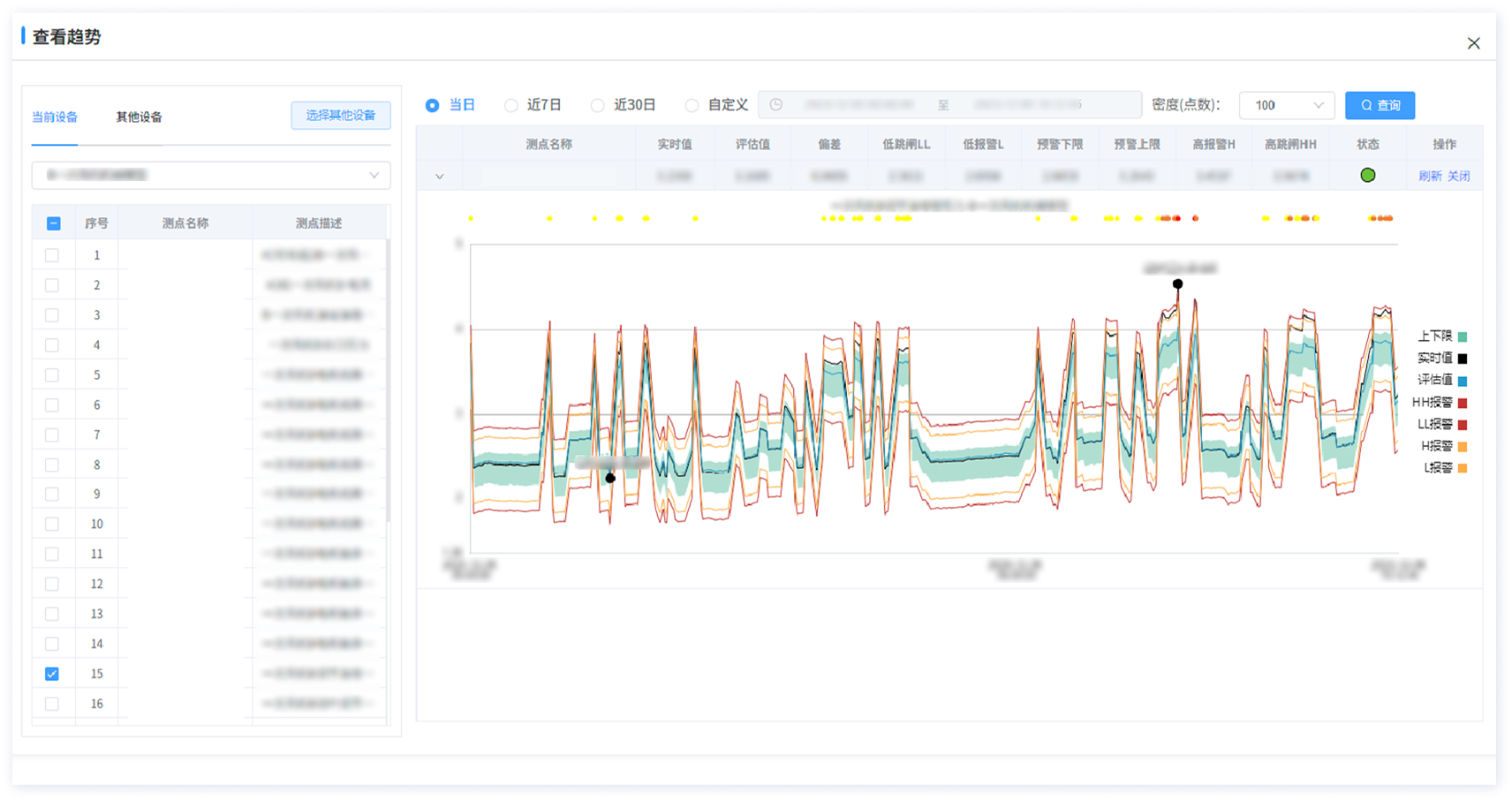
Task: Open the 密度(点数) dropdown showing 100
Action: pos(1287,105)
